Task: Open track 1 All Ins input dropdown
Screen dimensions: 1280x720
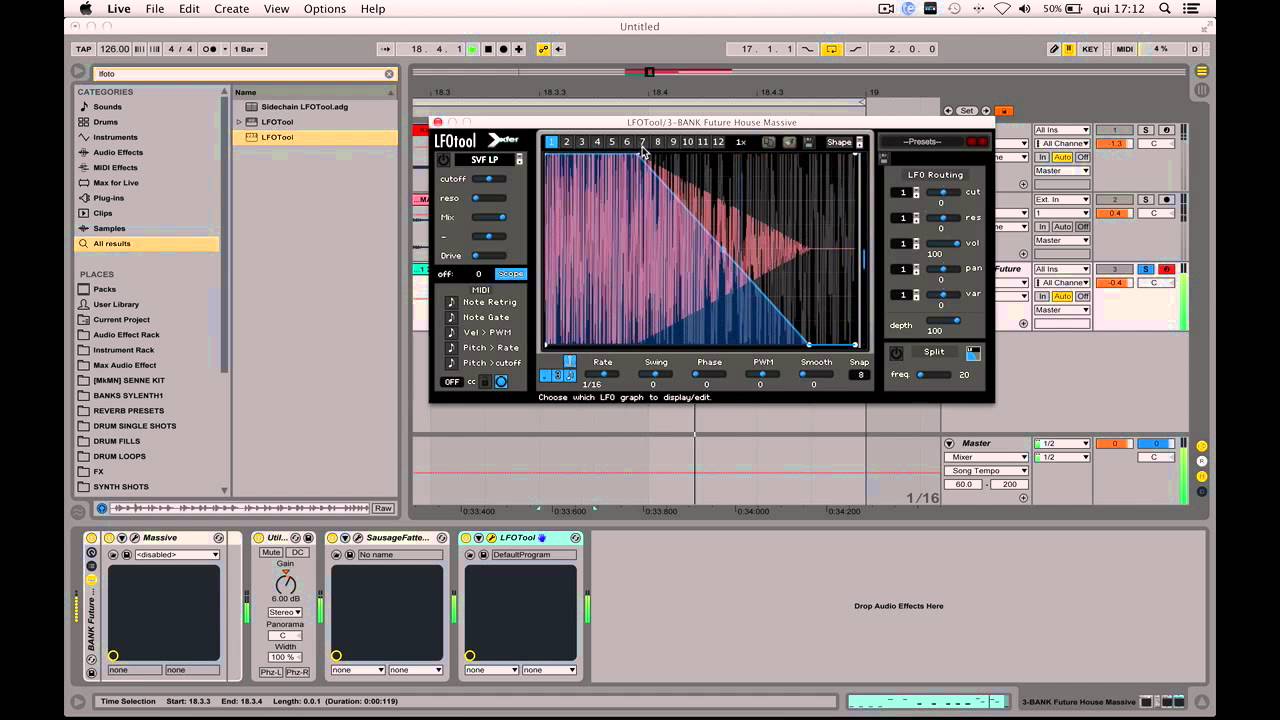Action: [1062, 130]
